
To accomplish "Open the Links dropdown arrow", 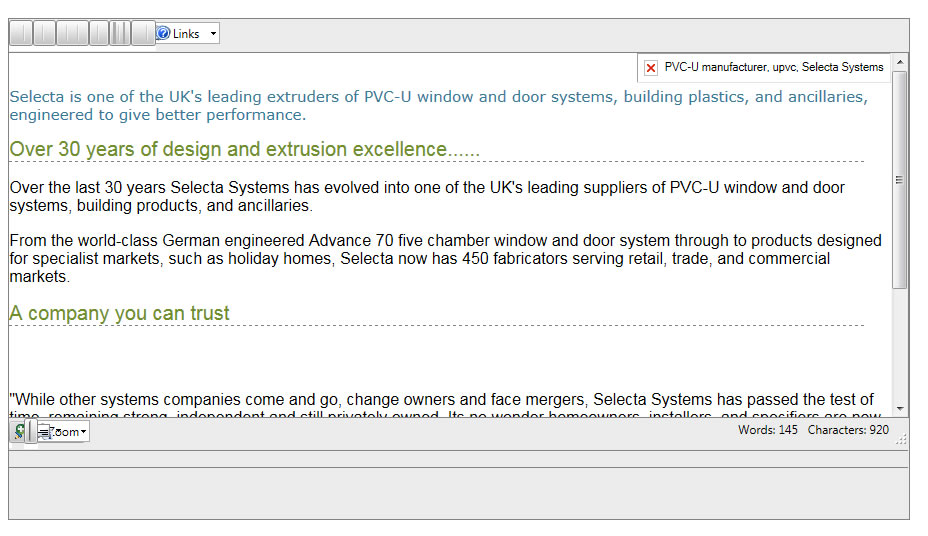I will tap(213, 34).
